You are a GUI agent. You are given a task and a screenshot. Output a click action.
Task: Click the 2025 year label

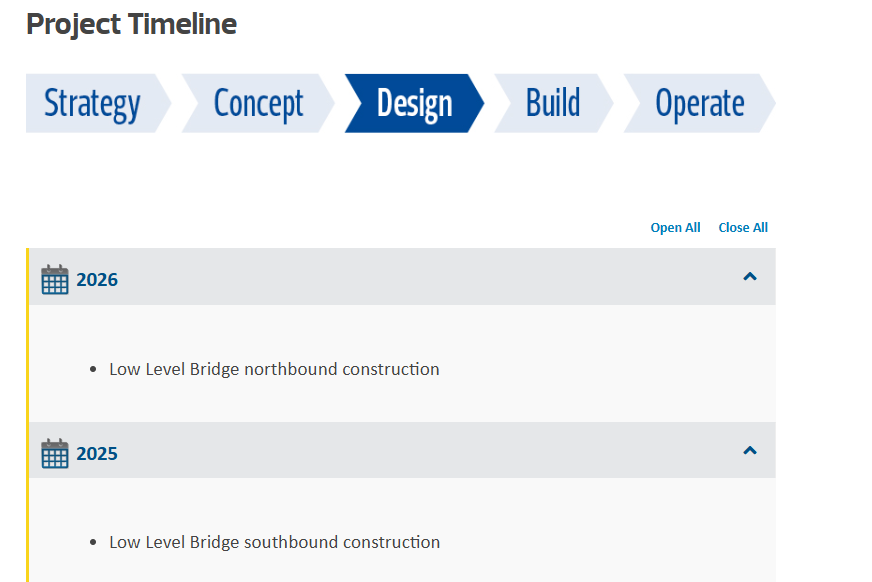97,454
